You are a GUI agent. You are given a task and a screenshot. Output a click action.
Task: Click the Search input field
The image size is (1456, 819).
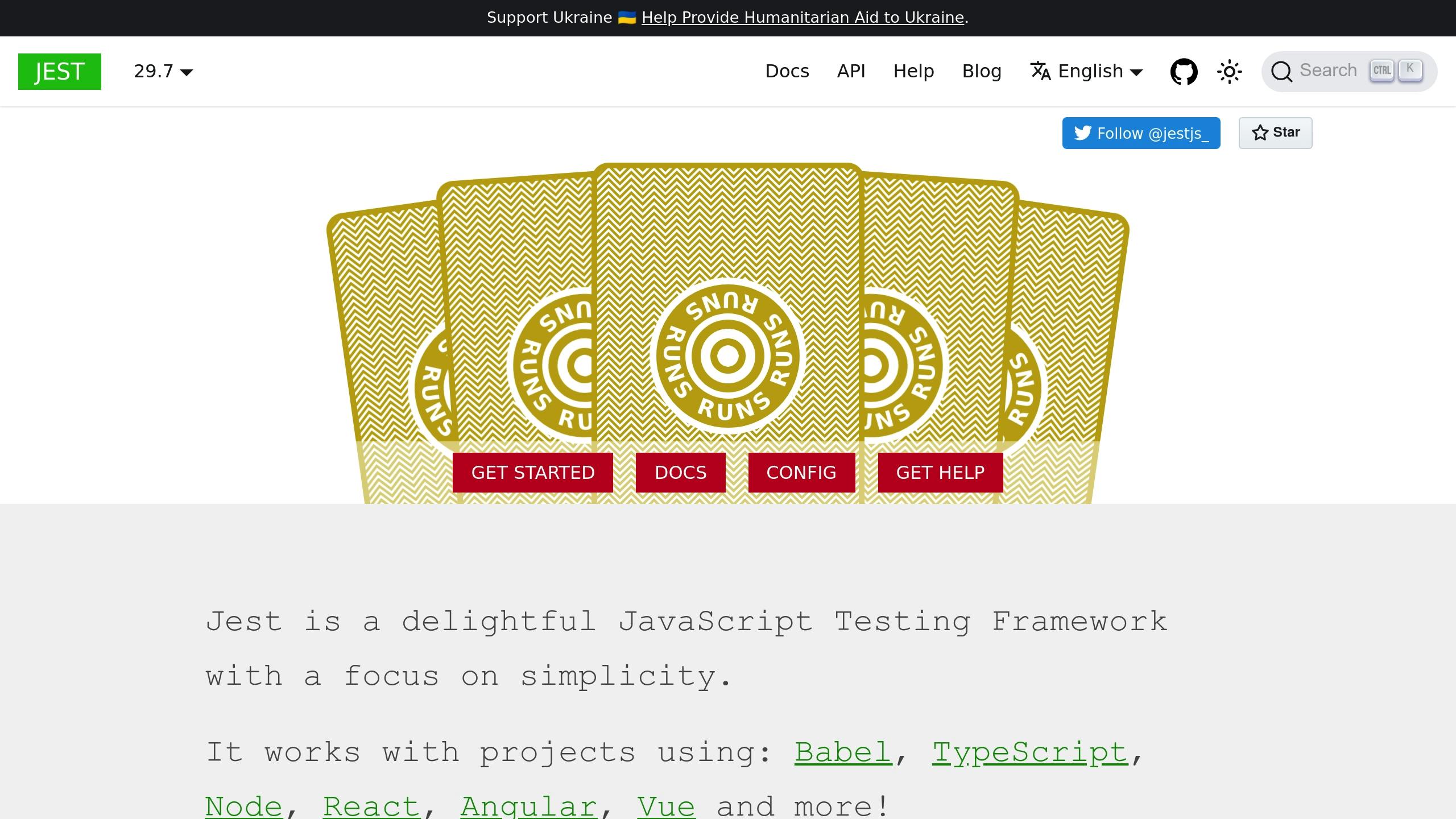[1349, 72]
